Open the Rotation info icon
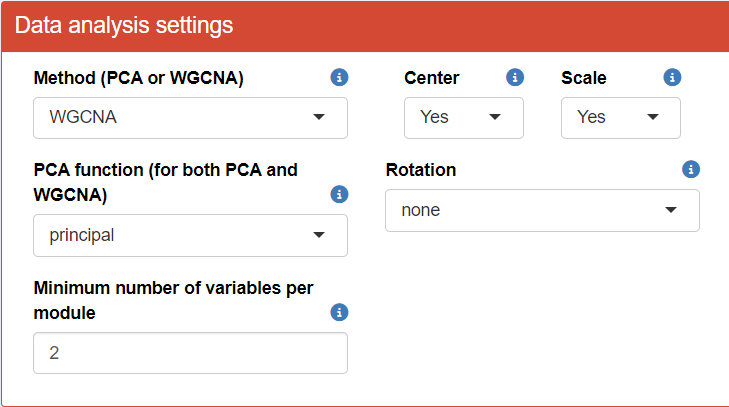 pos(690,169)
